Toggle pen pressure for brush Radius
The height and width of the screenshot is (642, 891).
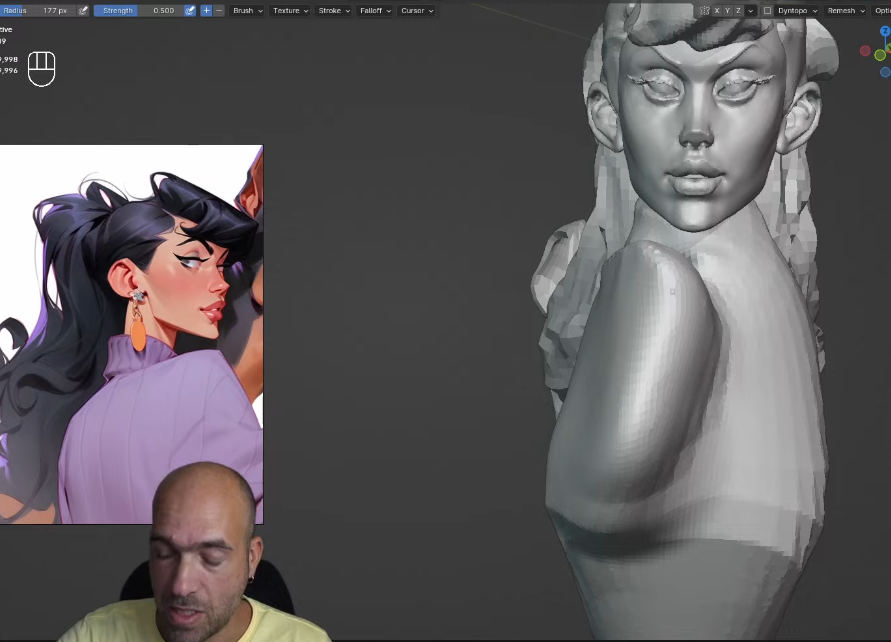84,10
